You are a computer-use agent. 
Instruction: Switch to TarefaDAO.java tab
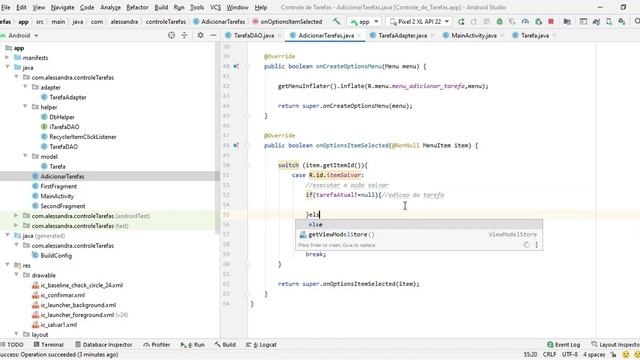(x=253, y=36)
